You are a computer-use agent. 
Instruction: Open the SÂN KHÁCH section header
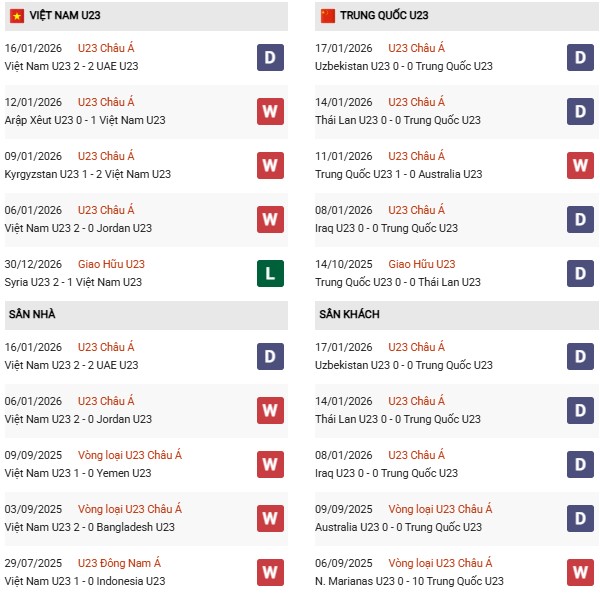pyautogui.click(x=351, y=314)
